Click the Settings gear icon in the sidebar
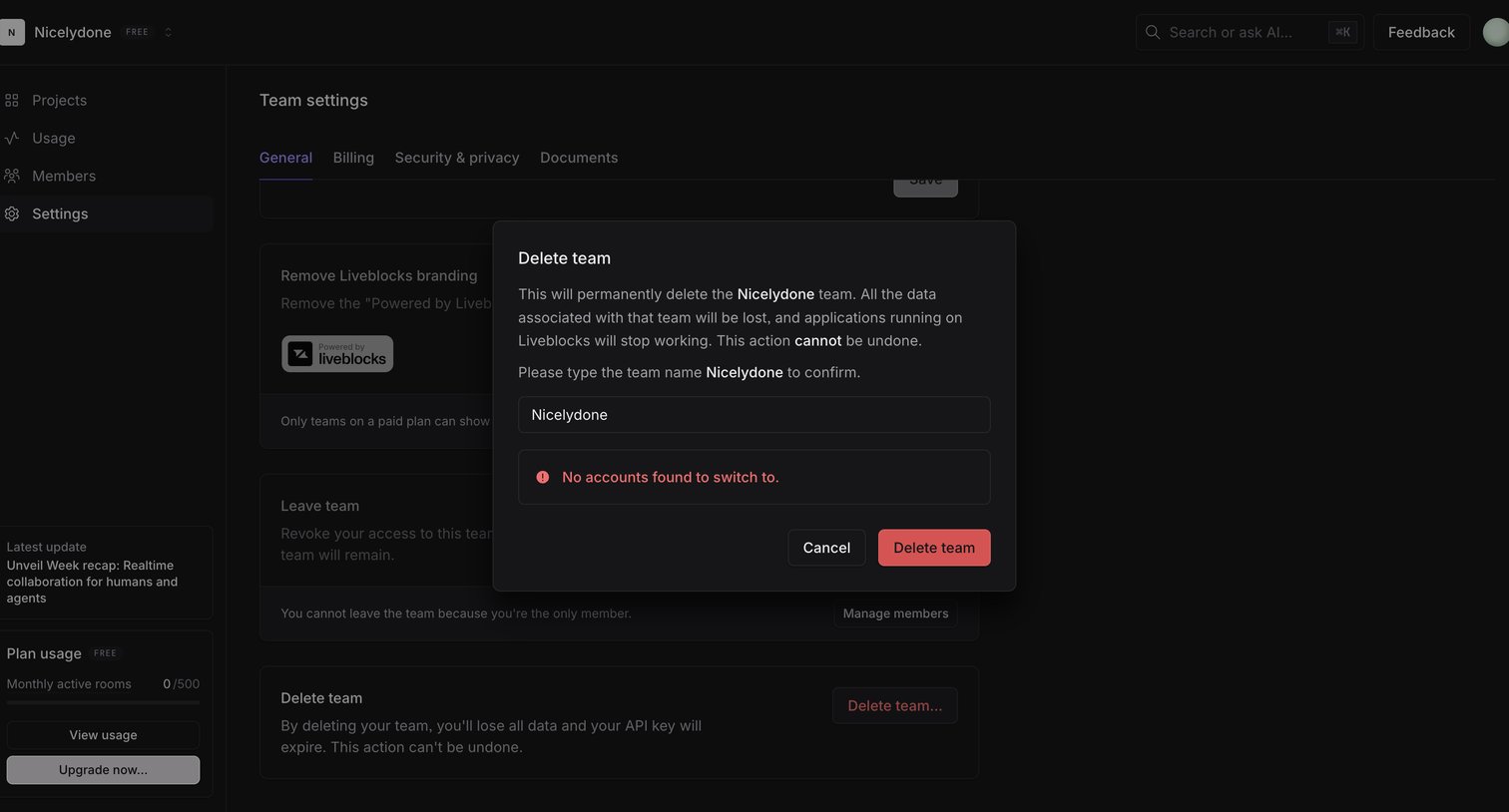This screenshot has height=812, width=1509. pos(12,213)
